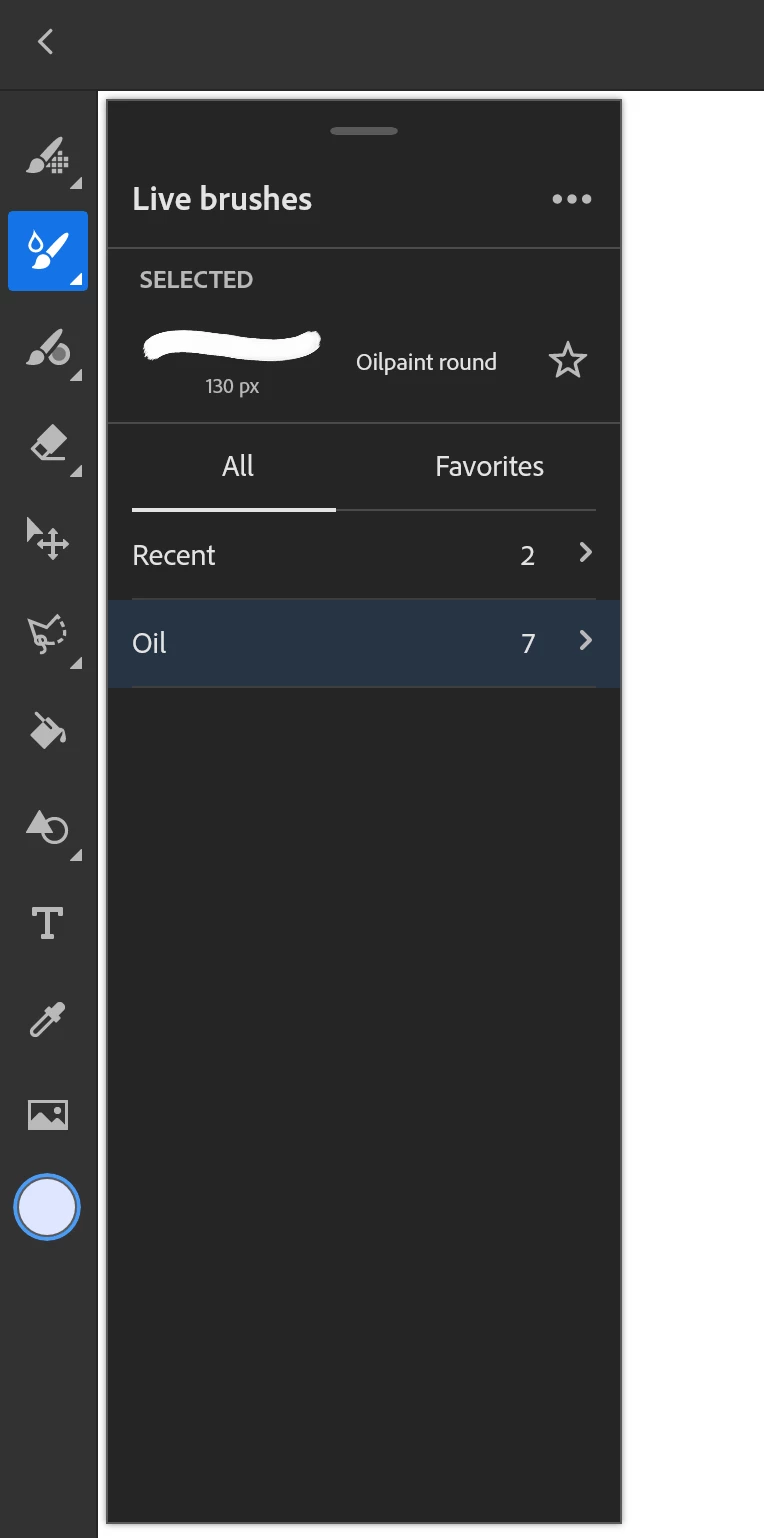Image resolution: width=764 pixels, height=1538 pixels.
Task: Open the Live brushes more options menu
Action: (572, 199)
